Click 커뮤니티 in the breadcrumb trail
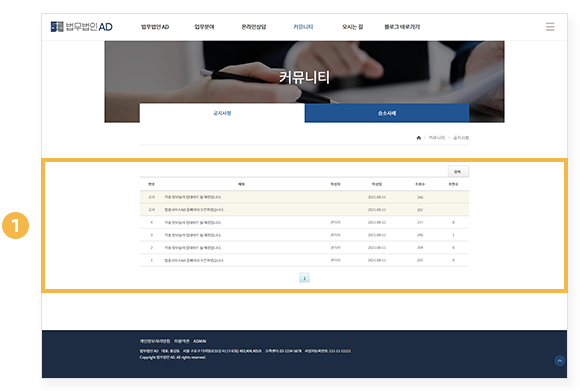The width and height of the screenshot is (580, 391). coord(436,138)
